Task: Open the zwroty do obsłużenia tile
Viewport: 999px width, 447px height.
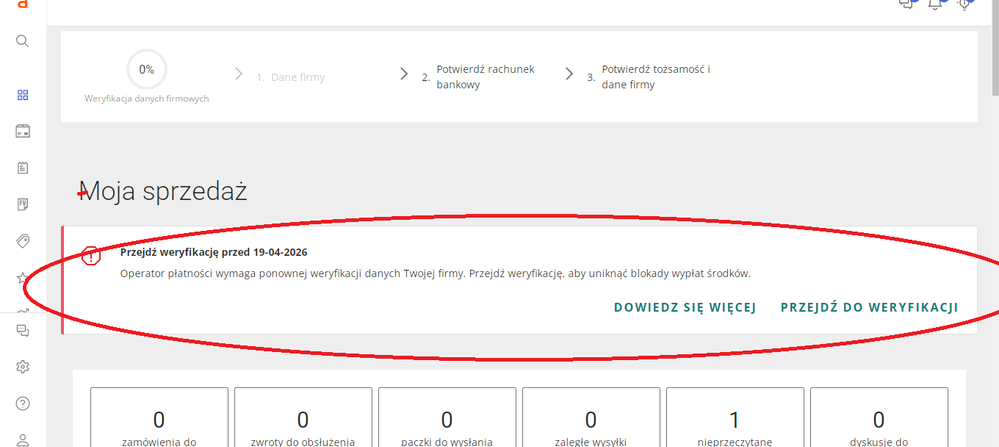Action: pos(302,420)
